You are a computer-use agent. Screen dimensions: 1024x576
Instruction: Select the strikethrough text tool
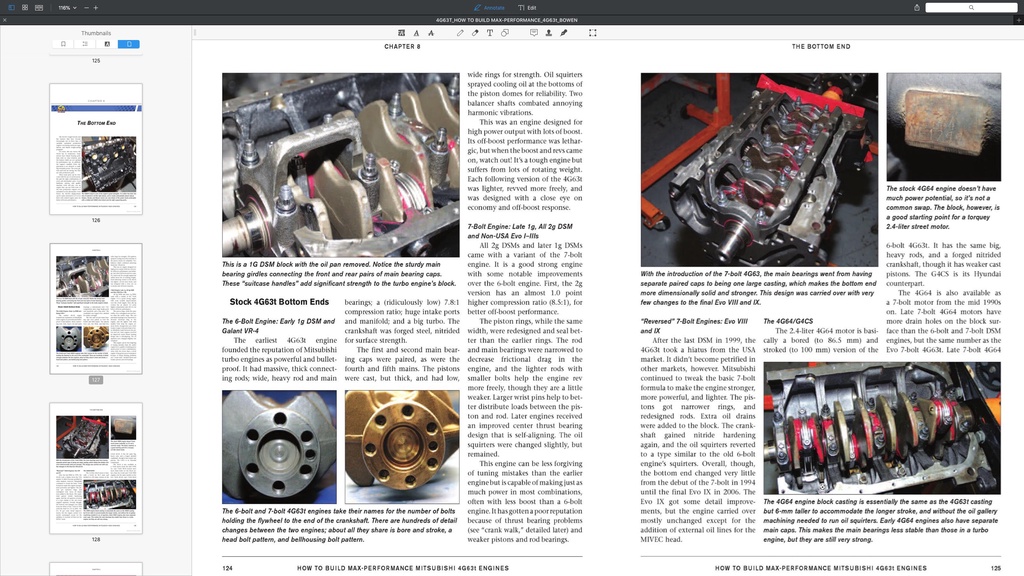[431, 33]
